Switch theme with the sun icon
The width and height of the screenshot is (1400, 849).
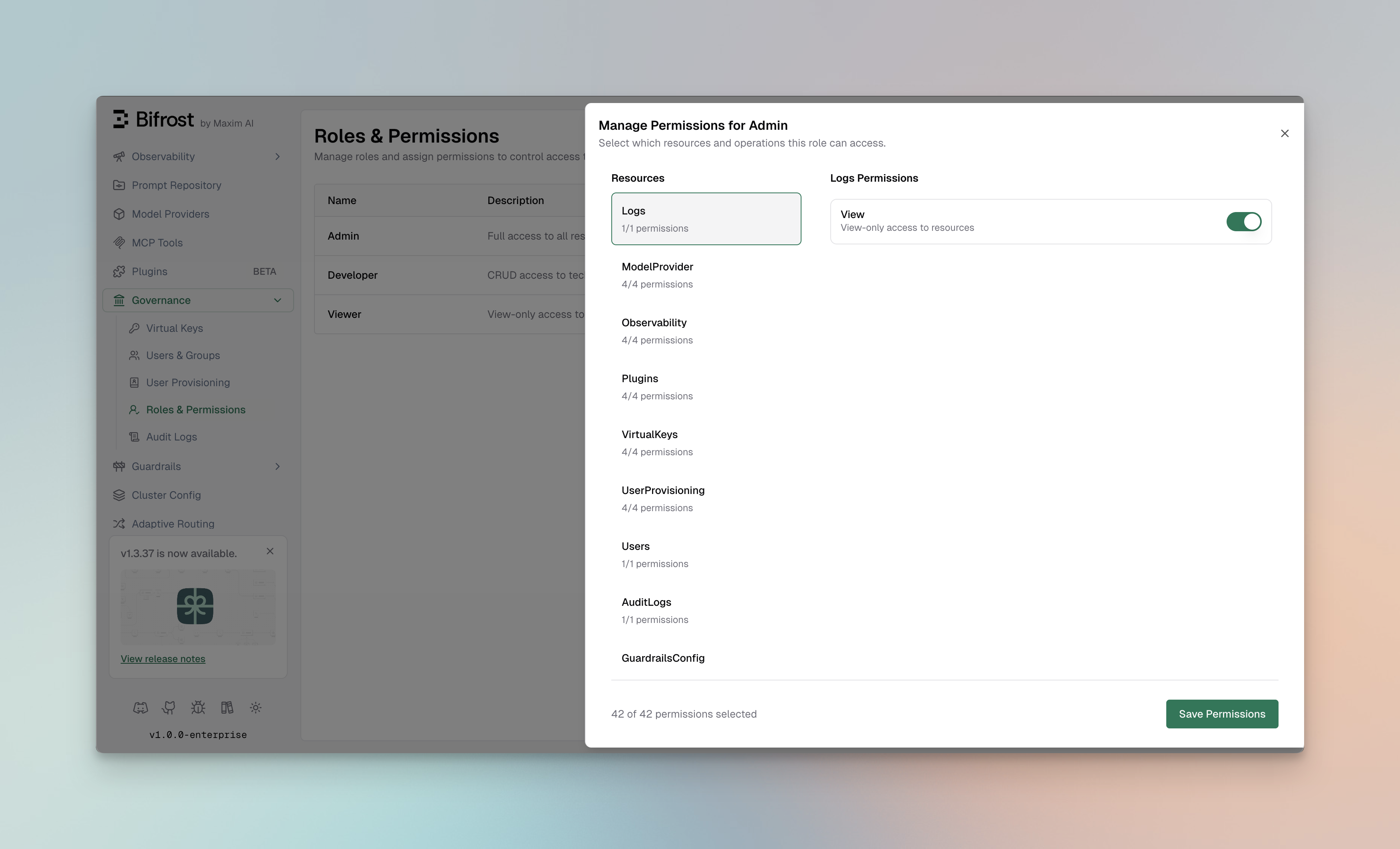(256, 708)
